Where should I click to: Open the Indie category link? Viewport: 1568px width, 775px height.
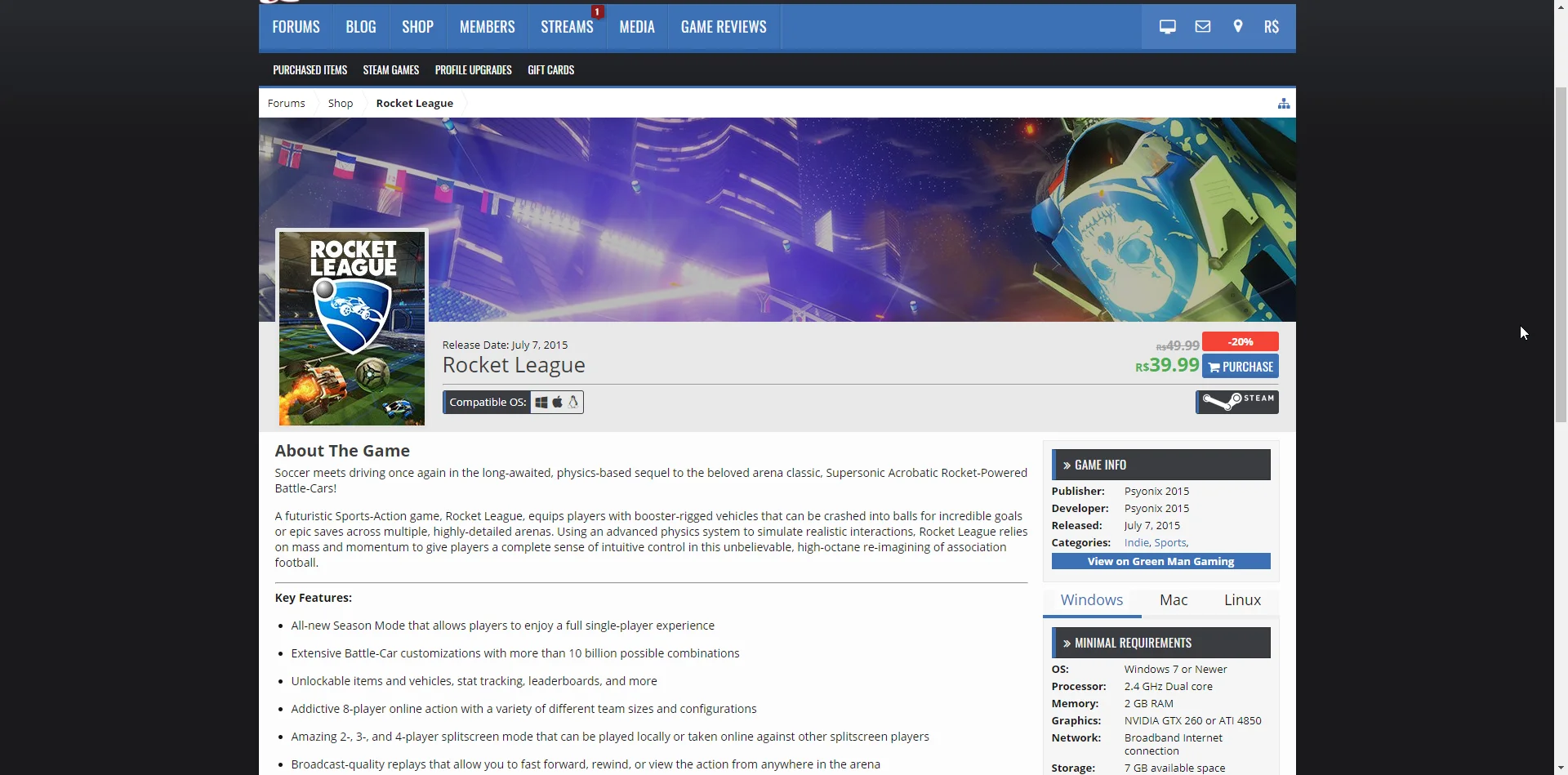coord(1136,543)
